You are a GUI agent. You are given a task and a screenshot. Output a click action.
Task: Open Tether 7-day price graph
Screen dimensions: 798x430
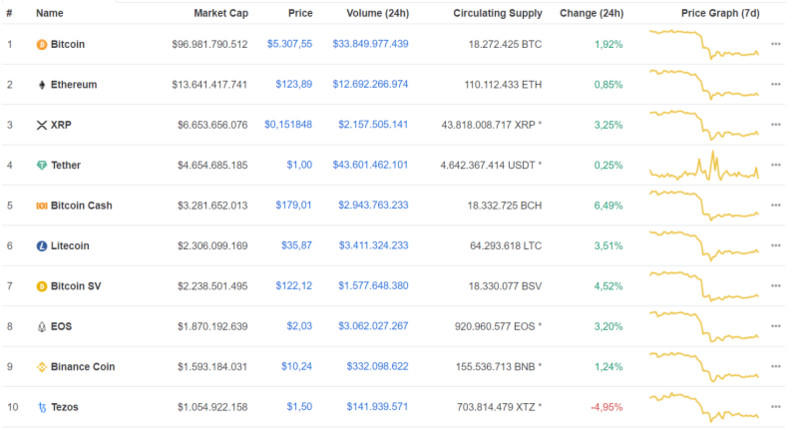[x=704, y=166]
